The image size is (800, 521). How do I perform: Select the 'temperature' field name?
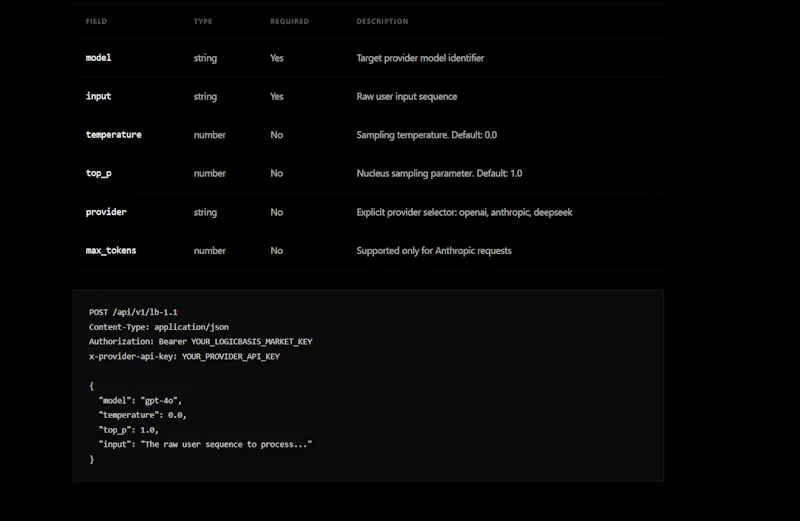(x=114, y=135)
